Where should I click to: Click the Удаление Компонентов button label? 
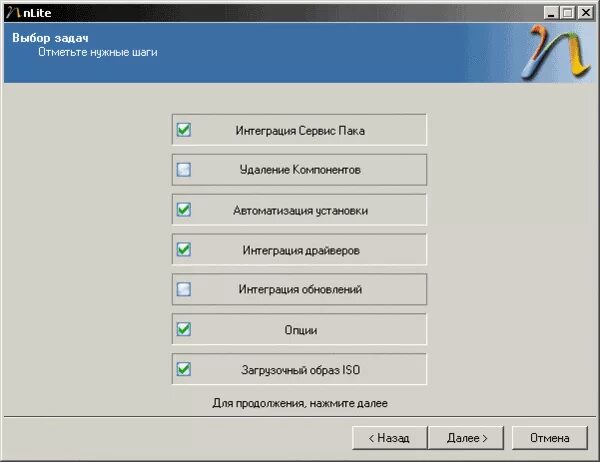click(x=300, y=170)
